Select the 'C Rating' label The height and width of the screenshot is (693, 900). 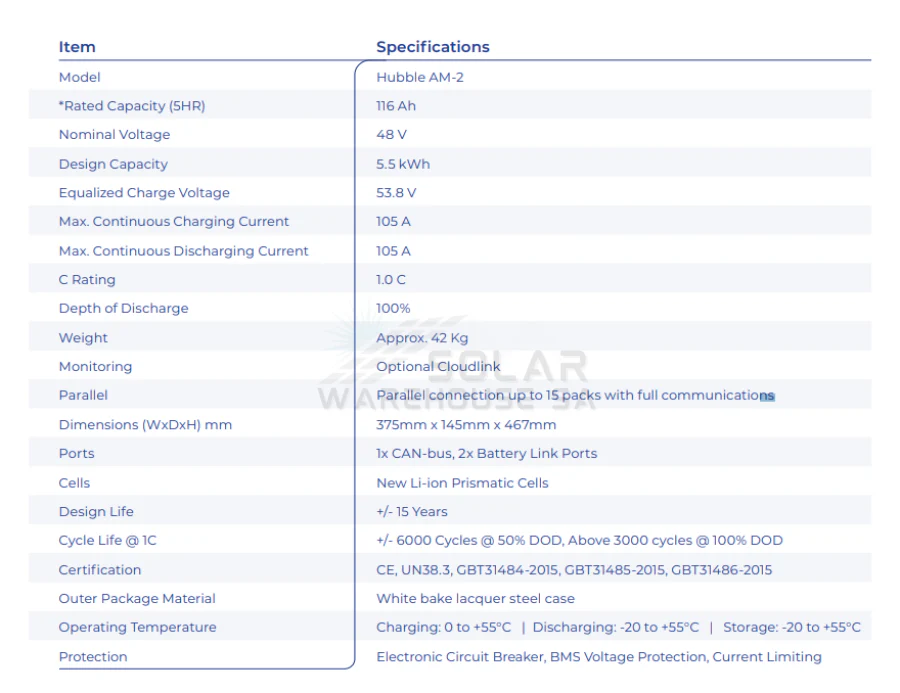87,280
